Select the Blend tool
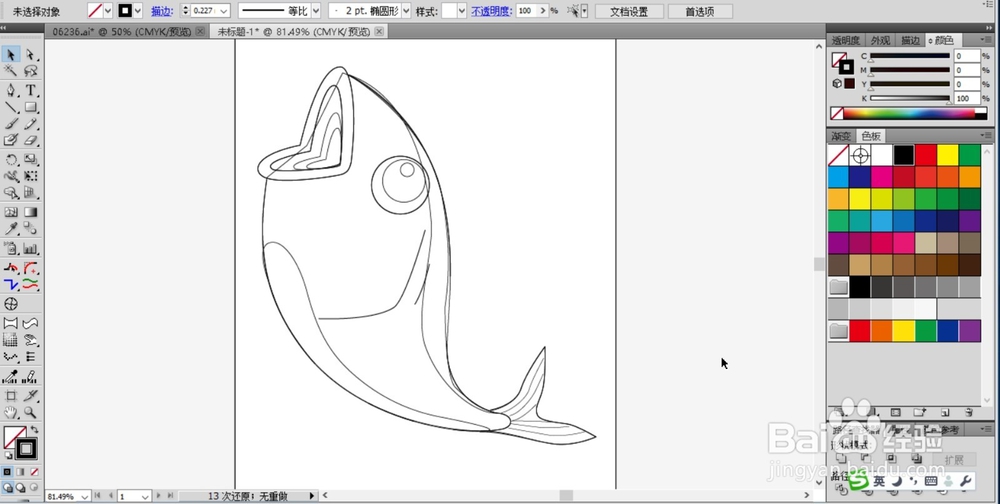Image resolution: width=1000 pixels, height=504 pixels. coord(30,229)
